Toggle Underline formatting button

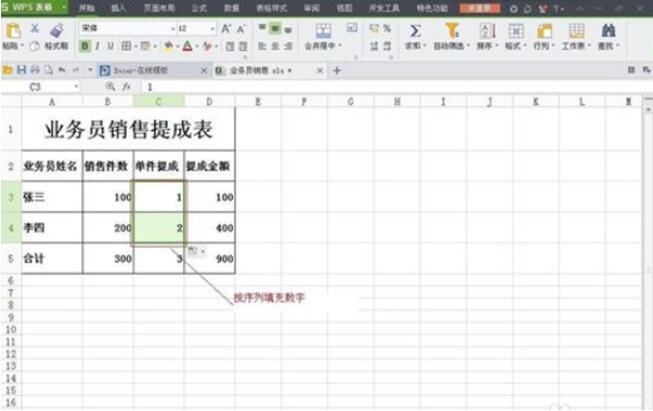(109, 46)
